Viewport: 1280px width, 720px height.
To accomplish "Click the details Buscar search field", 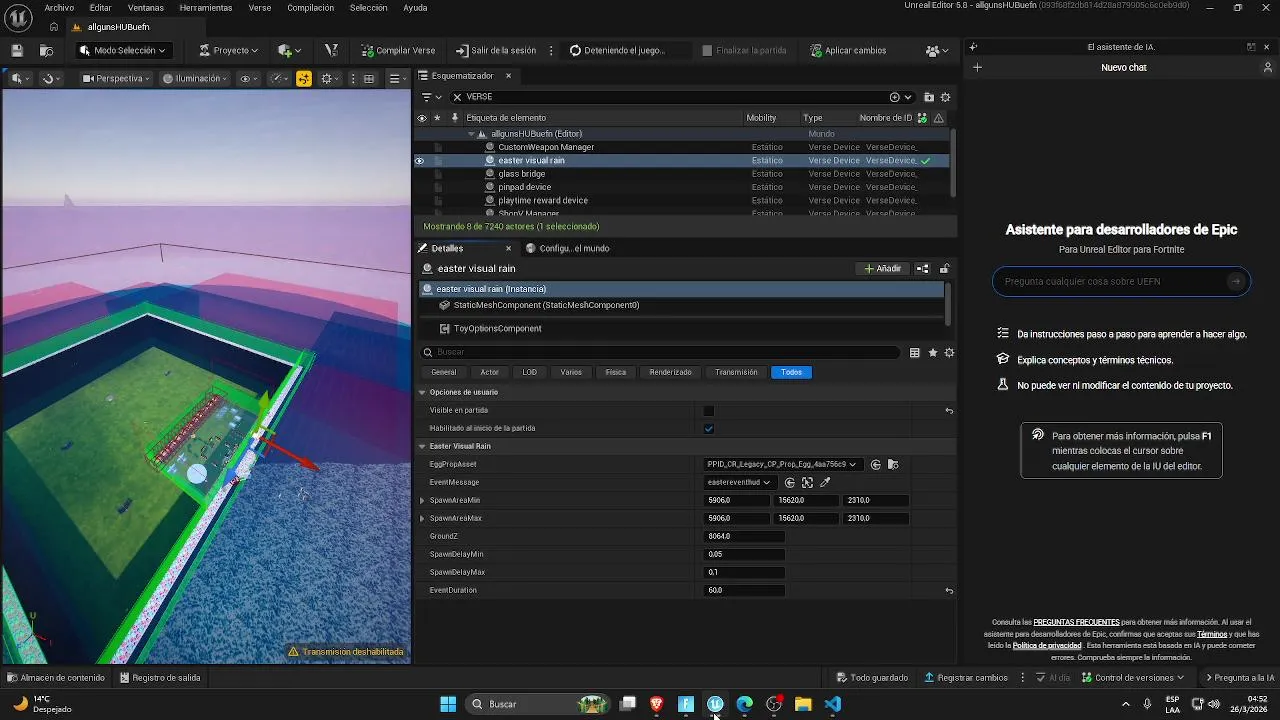I will pos(660,352).
